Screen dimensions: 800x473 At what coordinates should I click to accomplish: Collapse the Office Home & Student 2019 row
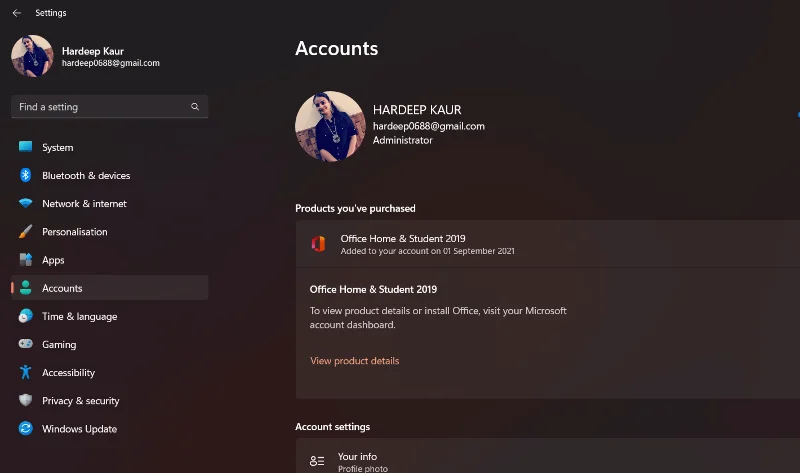(x=547, y=244)
